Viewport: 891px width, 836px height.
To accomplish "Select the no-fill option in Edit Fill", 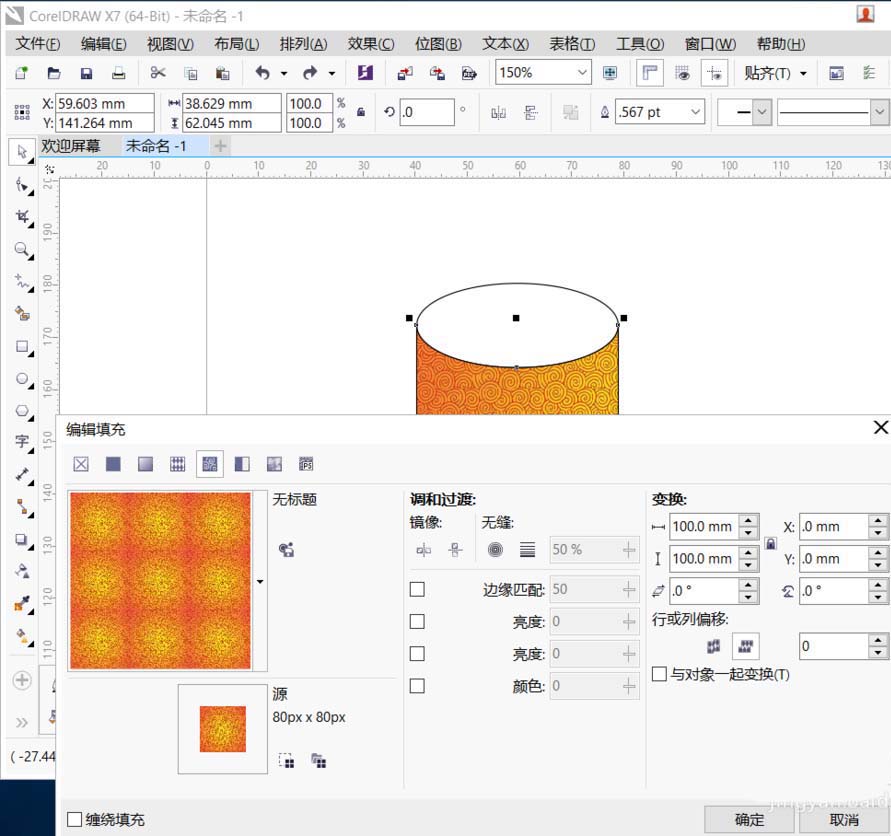I will (x=81, y=463).
